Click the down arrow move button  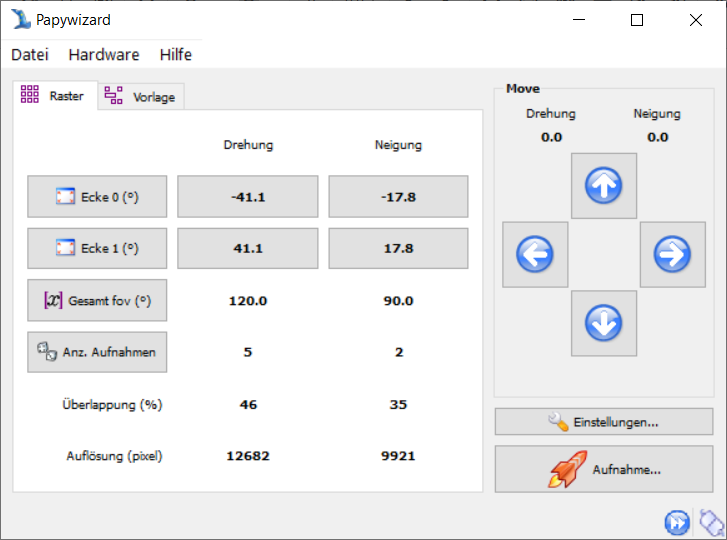coord(604,323)
